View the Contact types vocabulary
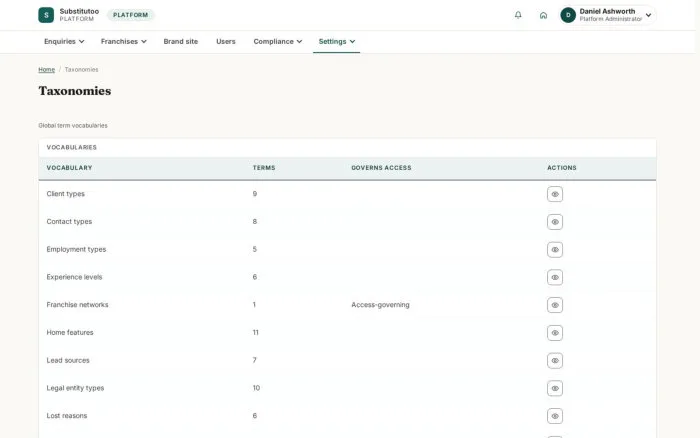Viewport: 700px width, 438px height. click(x=555, y=222)
